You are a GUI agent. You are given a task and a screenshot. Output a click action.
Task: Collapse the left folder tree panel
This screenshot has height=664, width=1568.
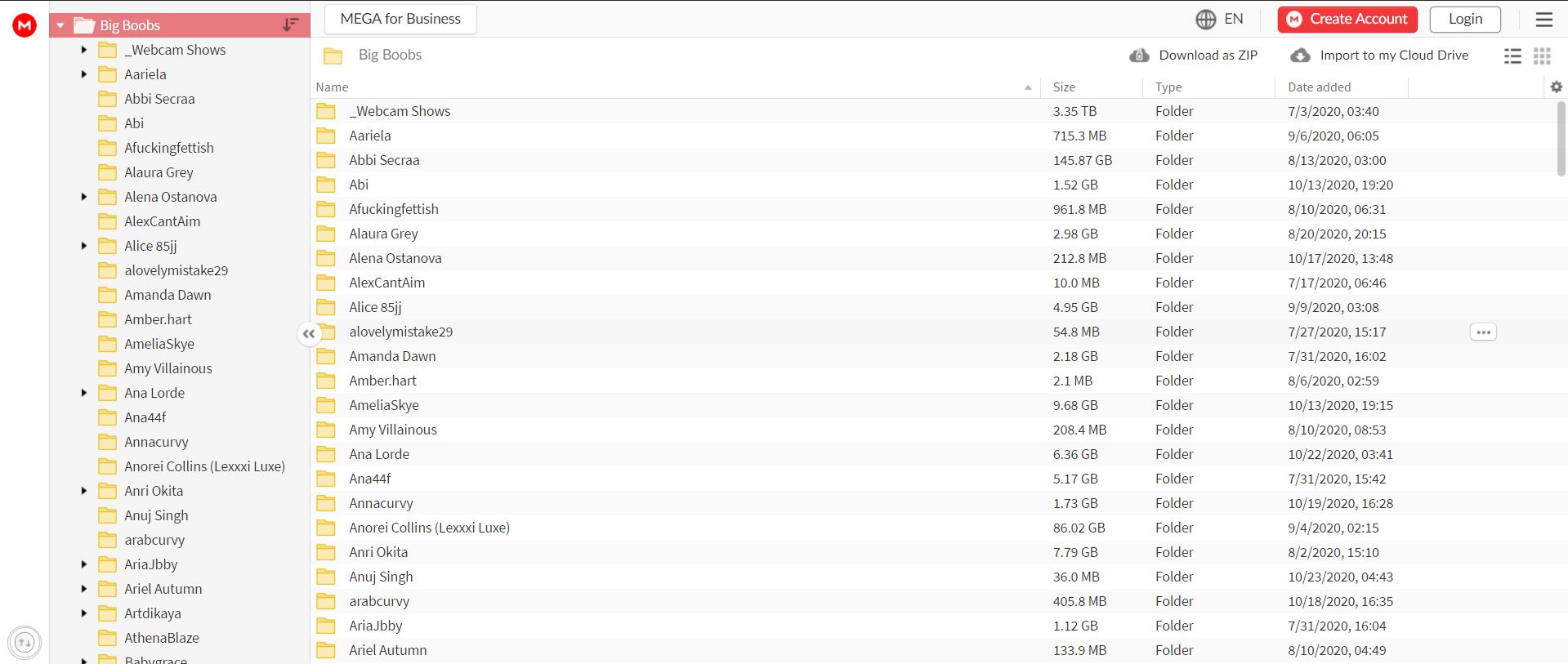click(x=309, y=333)
